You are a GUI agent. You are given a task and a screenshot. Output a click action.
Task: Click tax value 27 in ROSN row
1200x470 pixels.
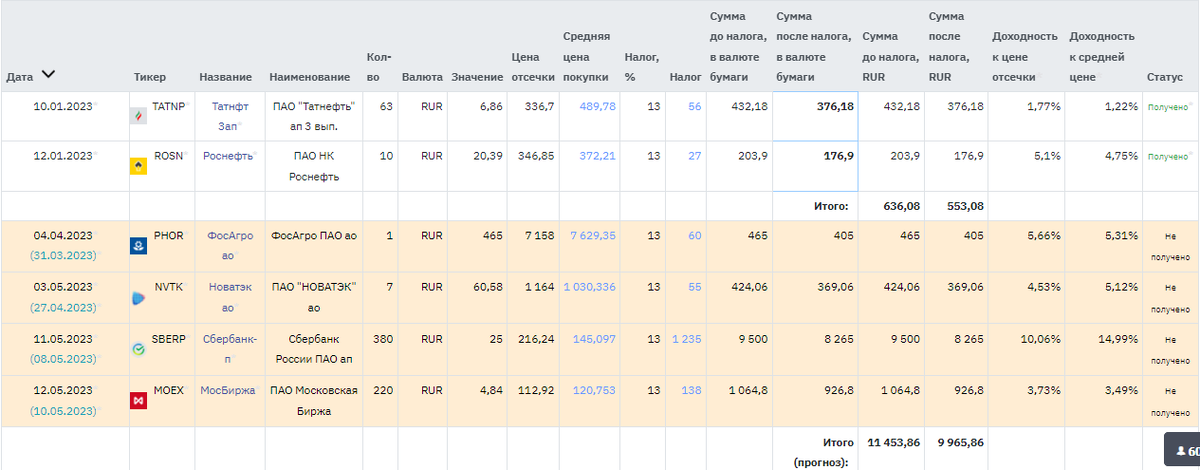tap(695, 156)
